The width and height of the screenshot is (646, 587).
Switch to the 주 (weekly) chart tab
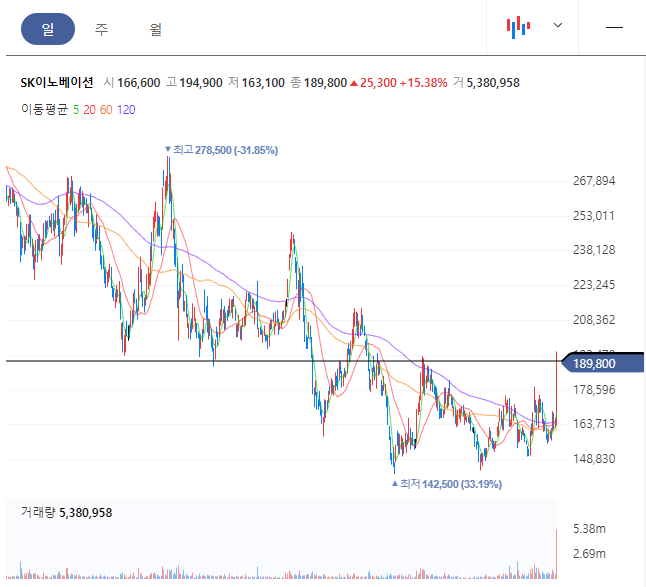tap(101, 29)
